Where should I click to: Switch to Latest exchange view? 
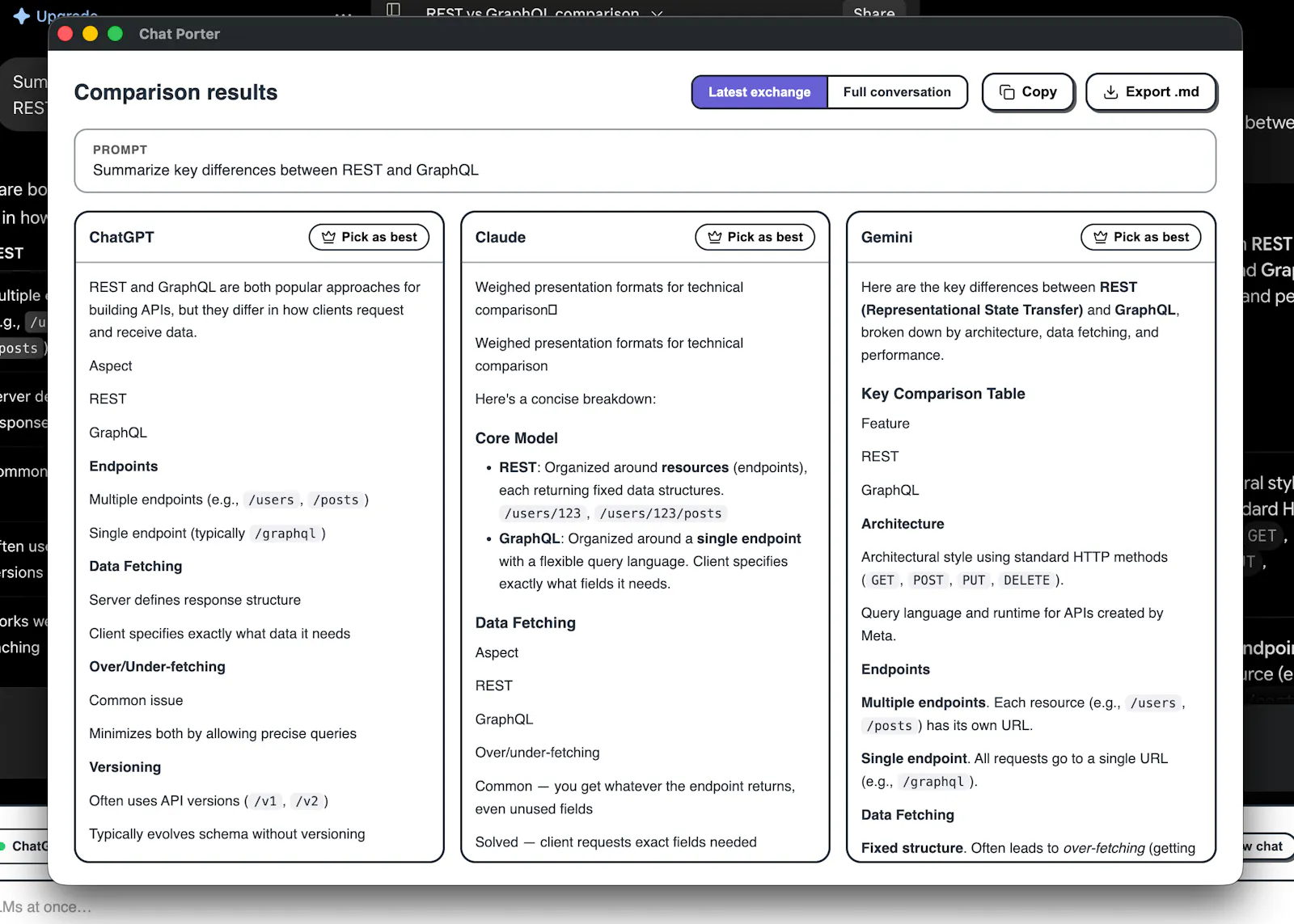759,92
